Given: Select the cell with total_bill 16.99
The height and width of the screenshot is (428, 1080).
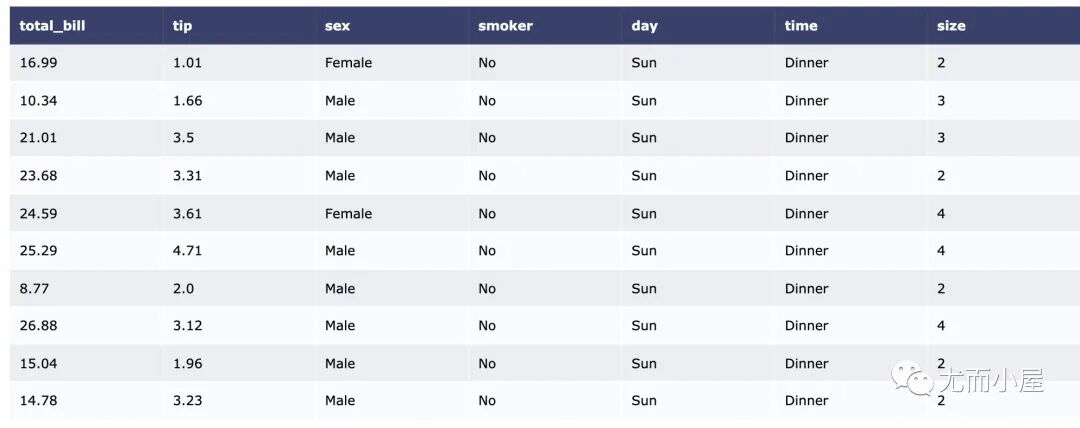Looking at the screenshot, I should tap(39, 63).
